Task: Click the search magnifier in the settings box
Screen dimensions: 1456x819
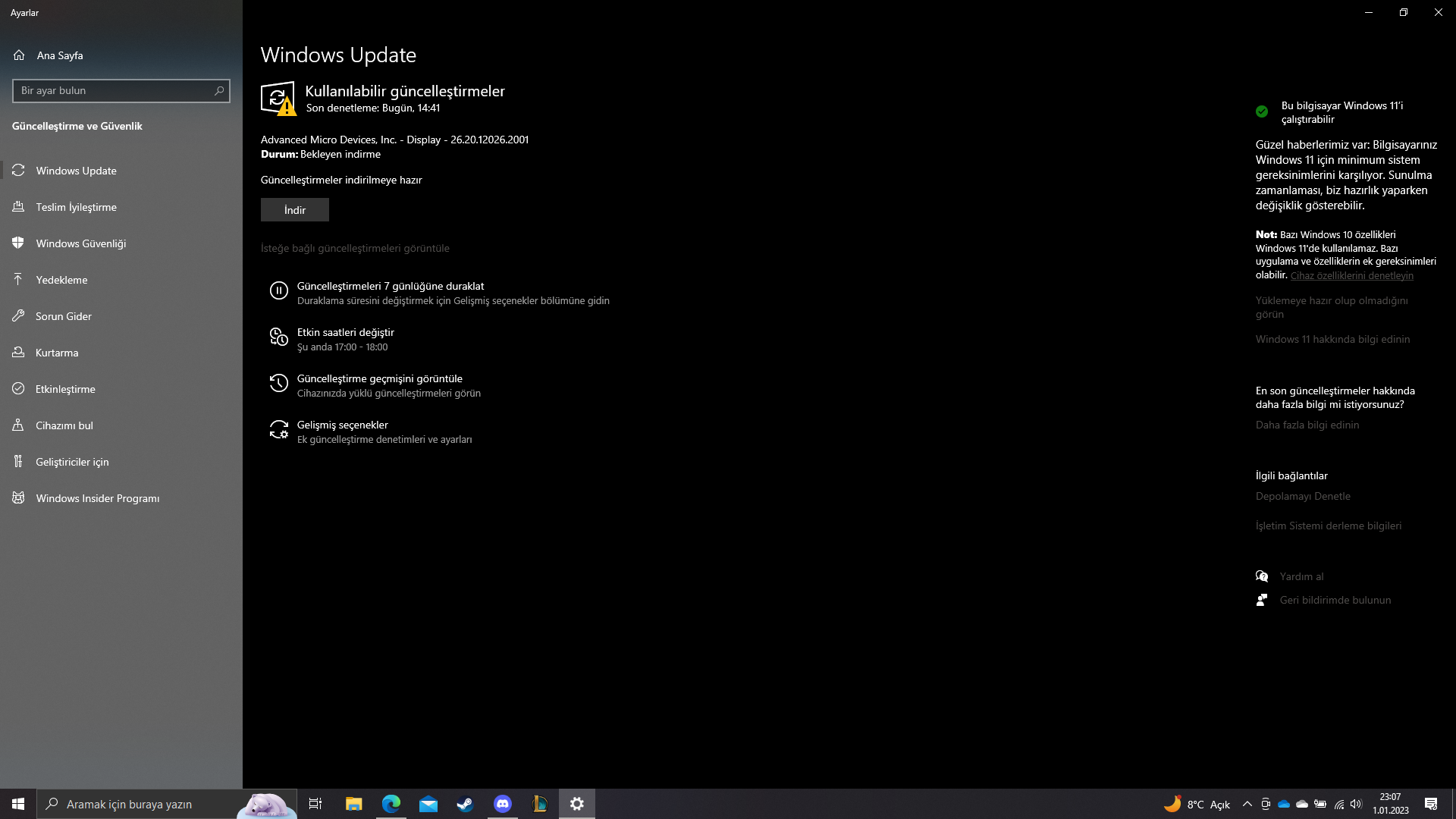Action: (x=219, y=91)
